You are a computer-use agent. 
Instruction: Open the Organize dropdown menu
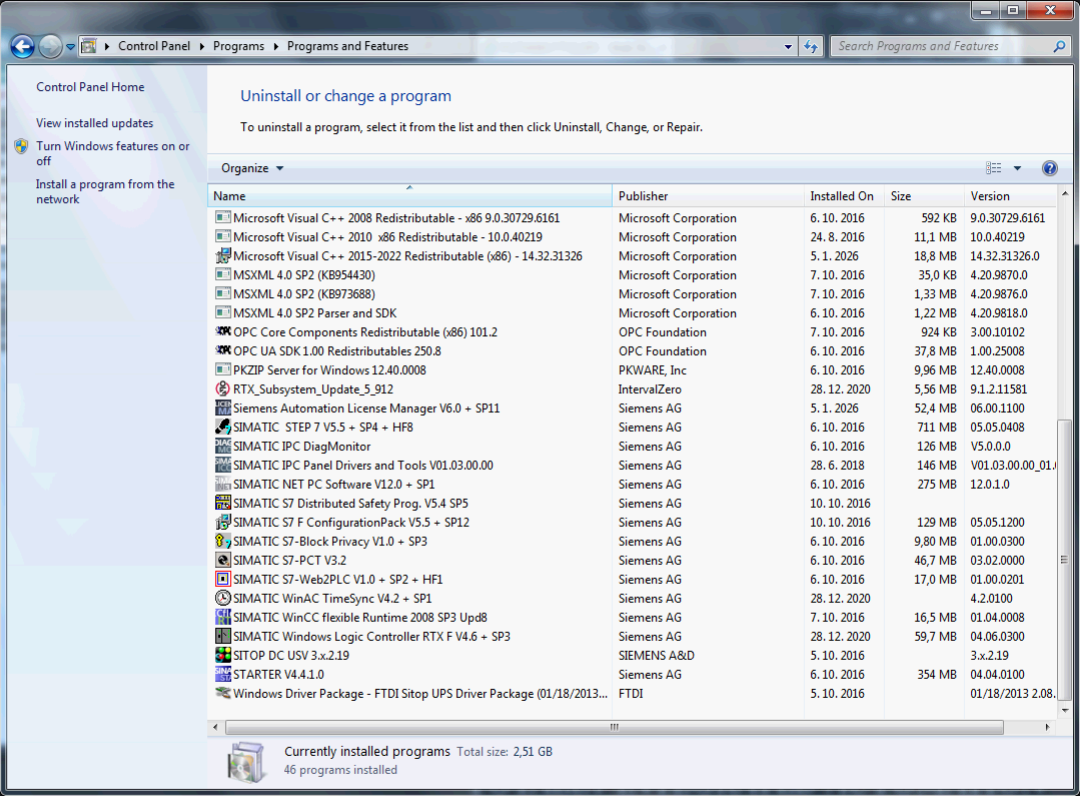click(252, 168)
